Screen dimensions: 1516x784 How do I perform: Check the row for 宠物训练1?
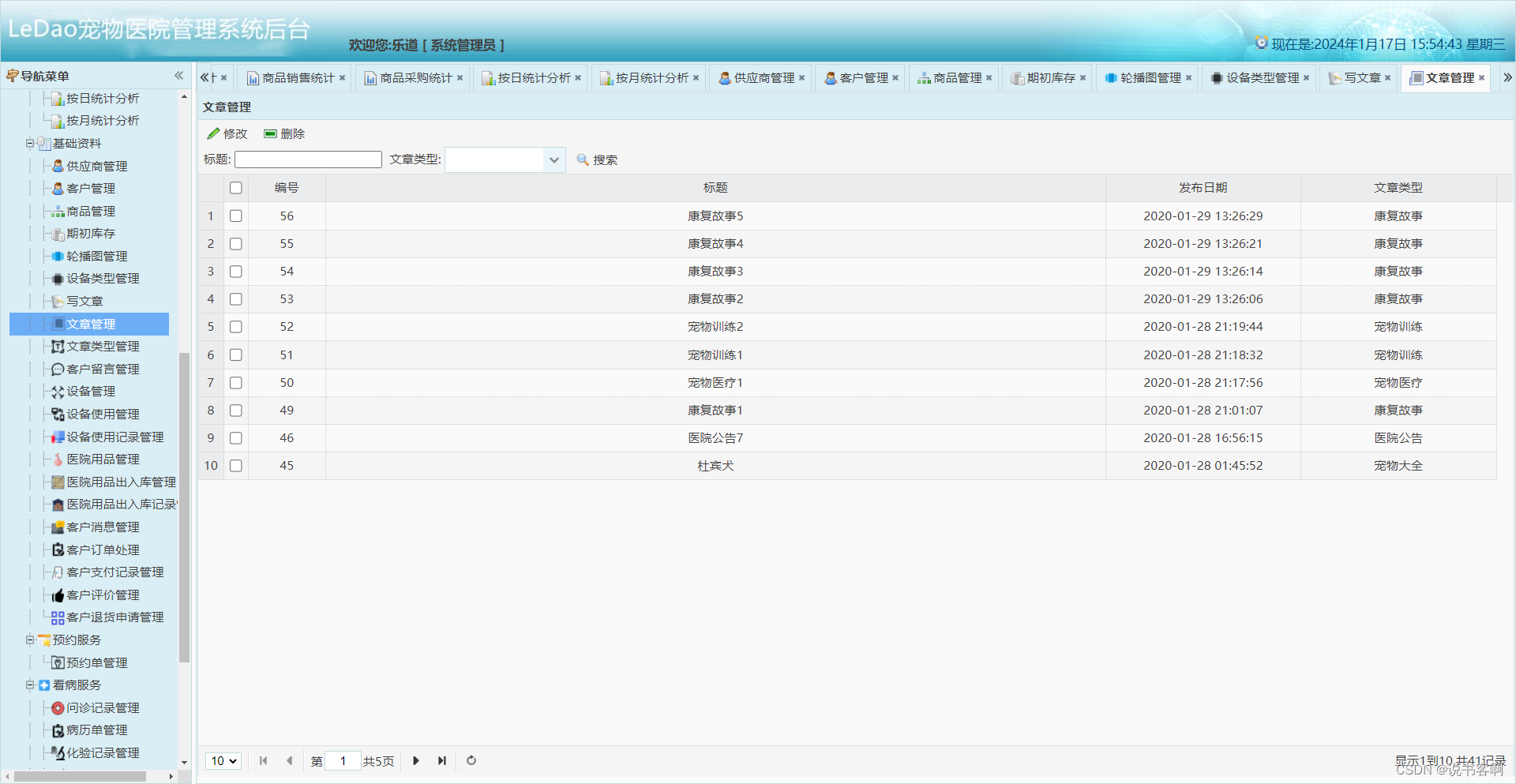[236, 355]
